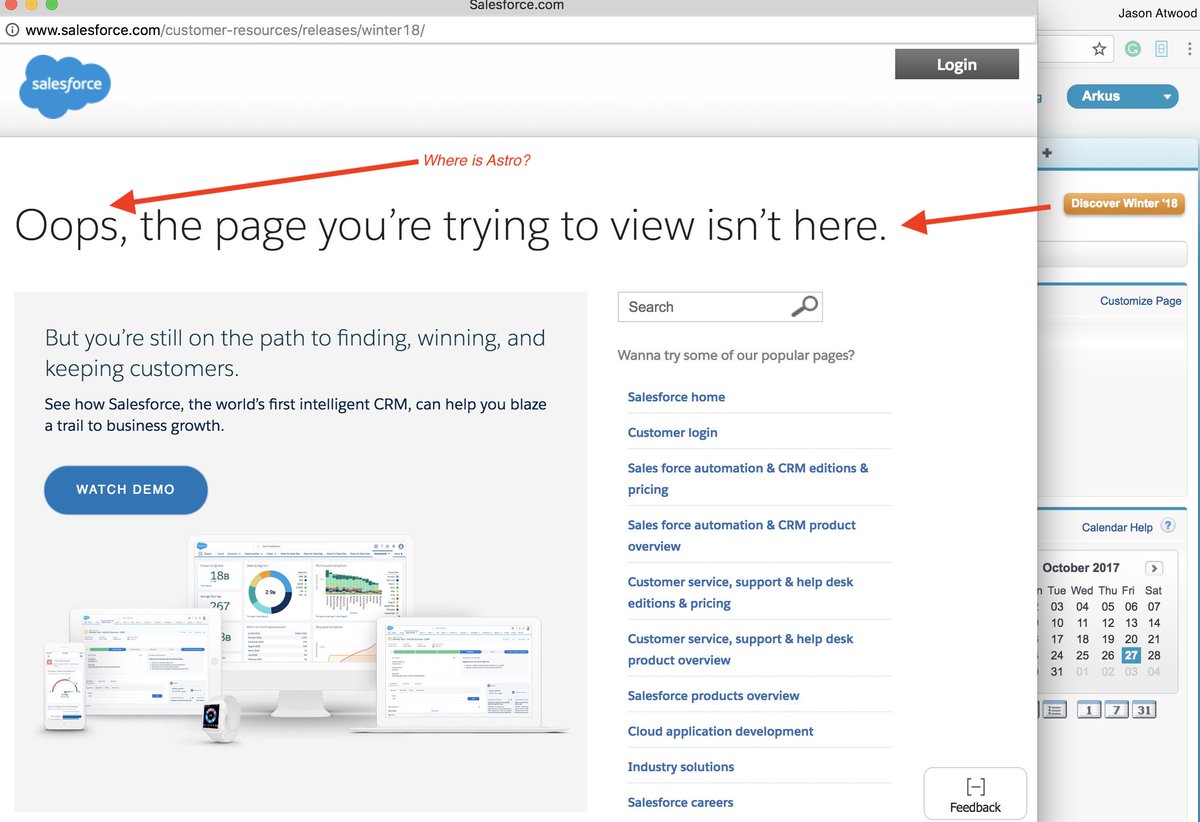
Task: Click the blue extension icon beside the Grammarly icon
Action: coord(1162,48)
